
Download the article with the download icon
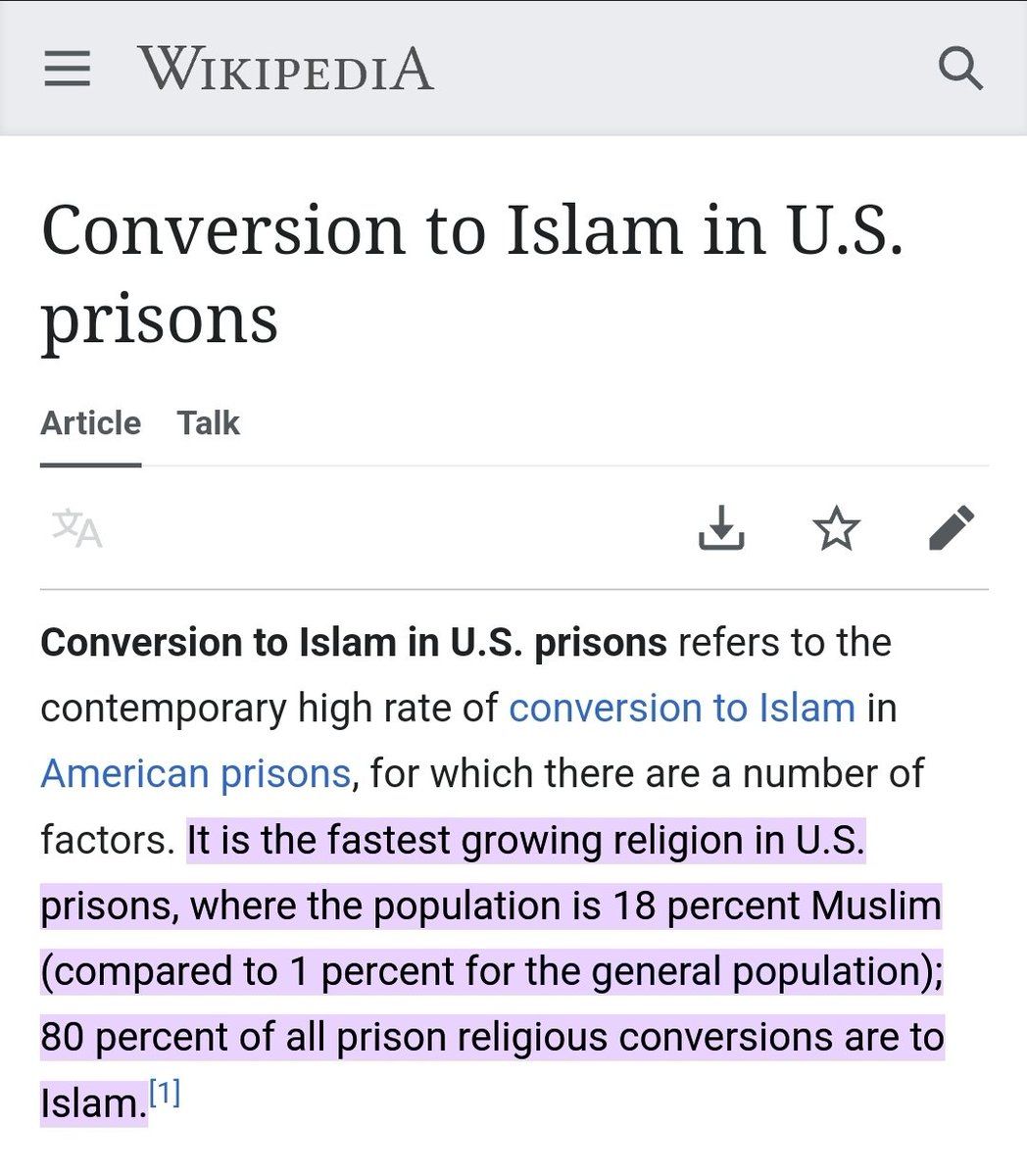pos(721,528)
